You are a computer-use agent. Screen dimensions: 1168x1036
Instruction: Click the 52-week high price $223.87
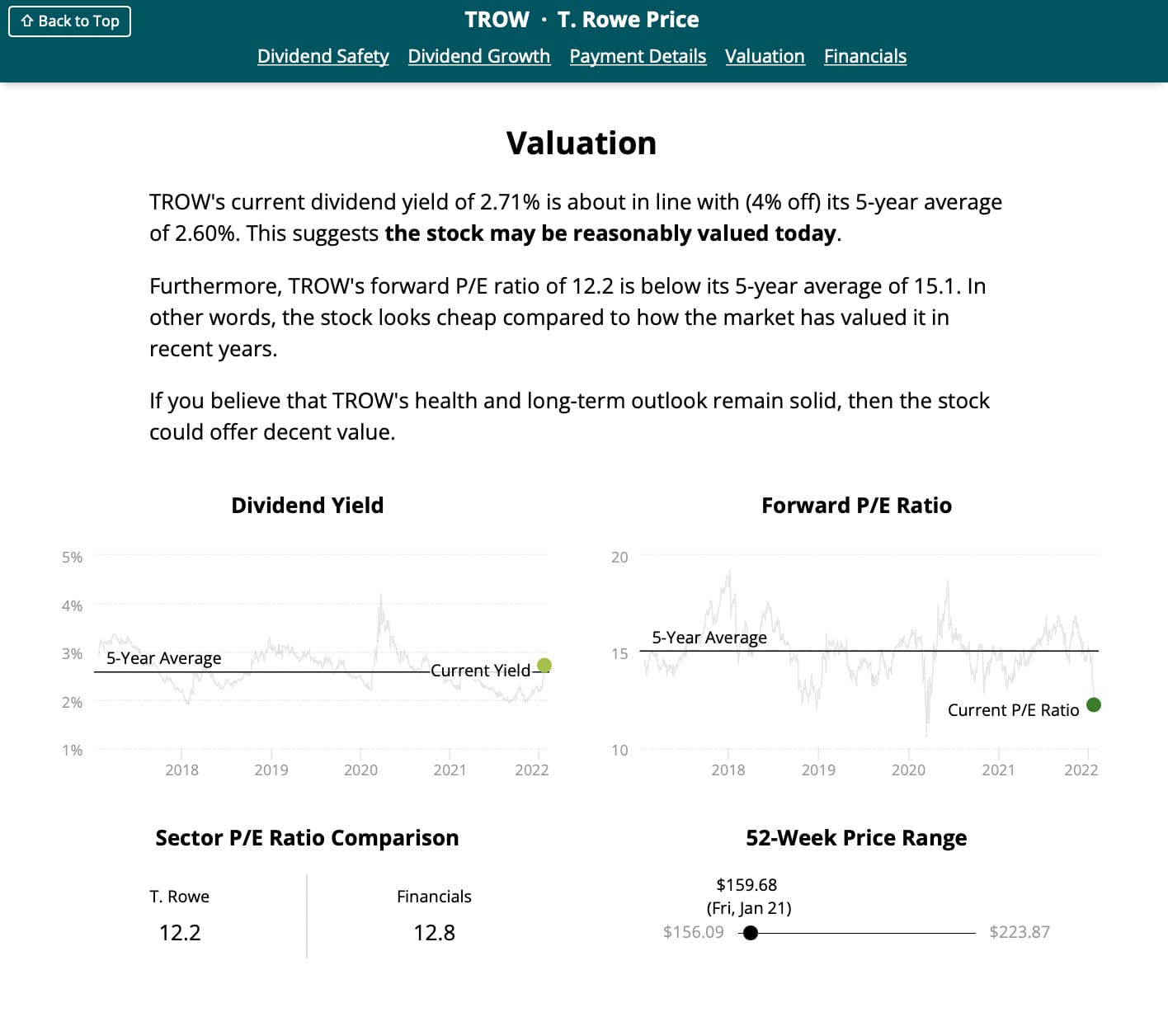1020,932
